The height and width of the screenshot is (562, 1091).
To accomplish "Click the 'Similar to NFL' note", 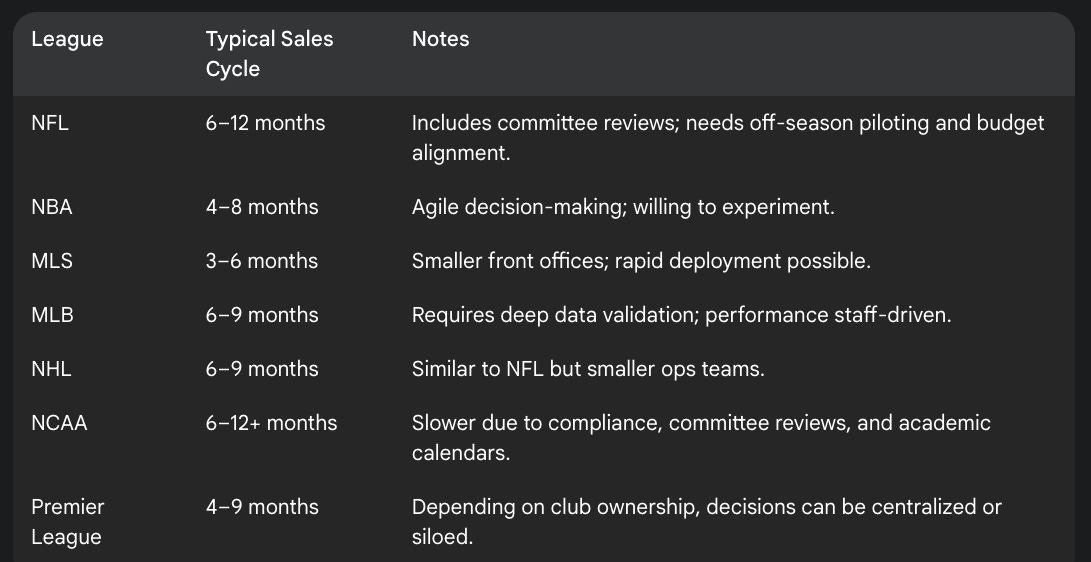I will pyautogui.click(x=588, y=369).
